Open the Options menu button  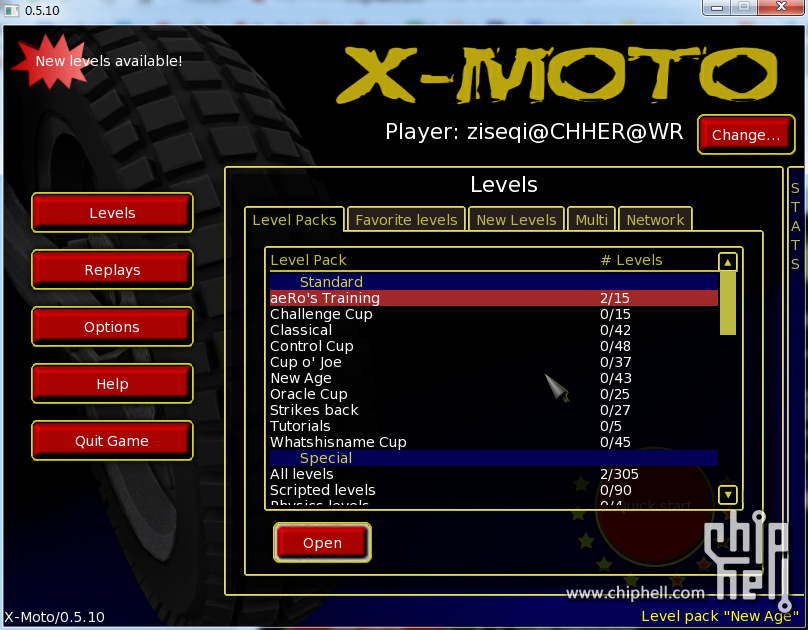click(112, 327)
